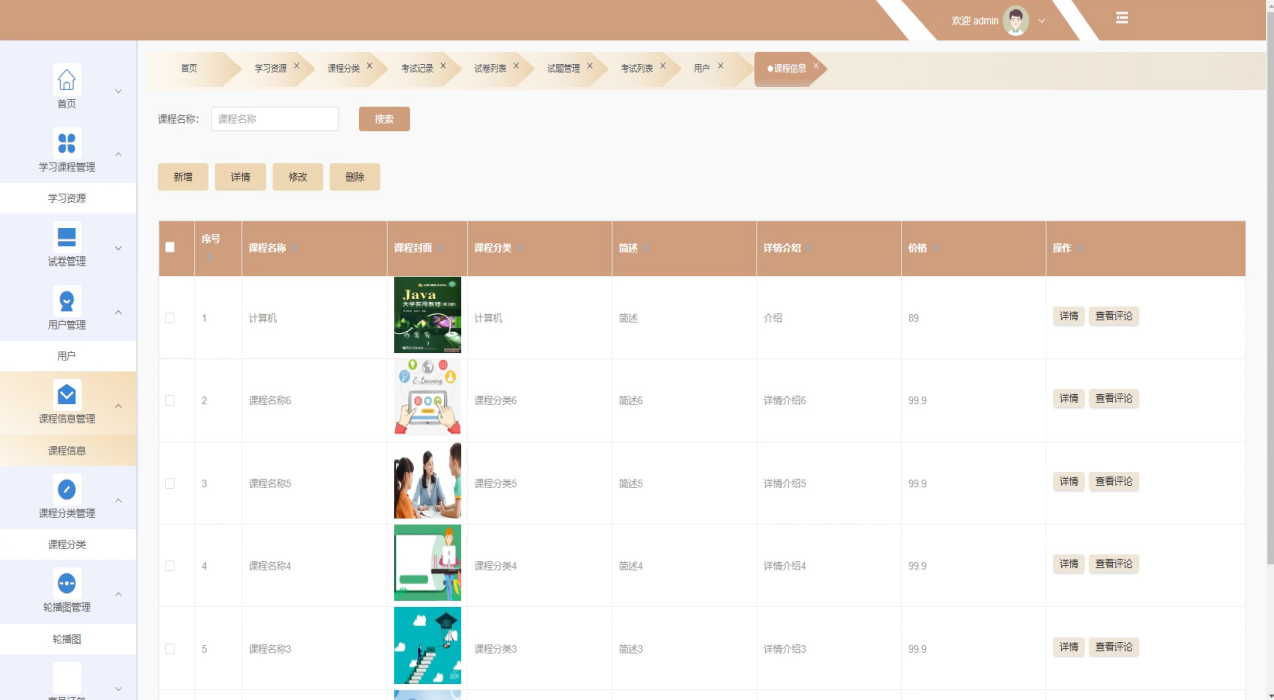The width and height of the screenshot is (1274, 700).
Task: Sort the table by the 简述 column
Action: [646, 248]
